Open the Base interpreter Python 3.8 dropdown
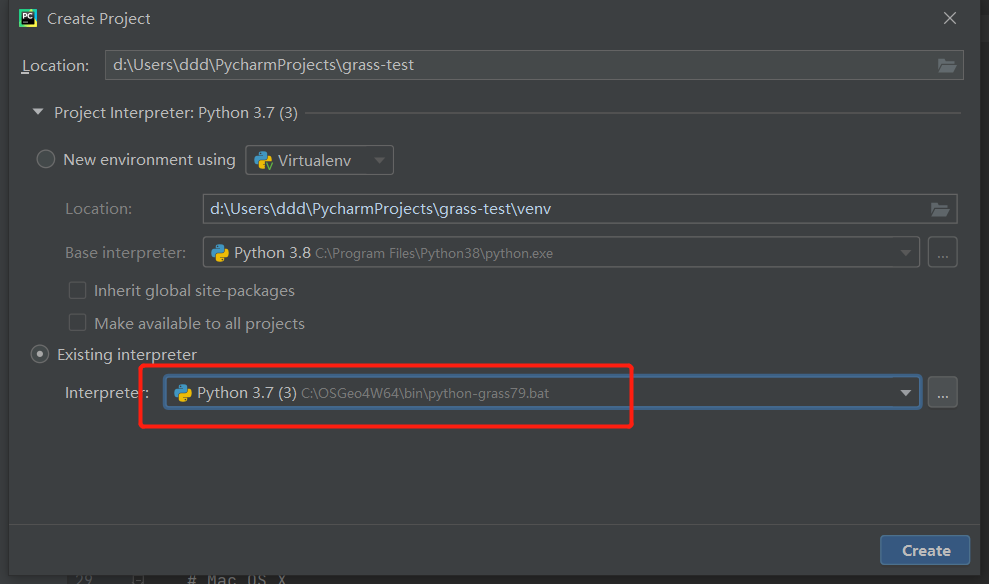 (x=905, y=253)
